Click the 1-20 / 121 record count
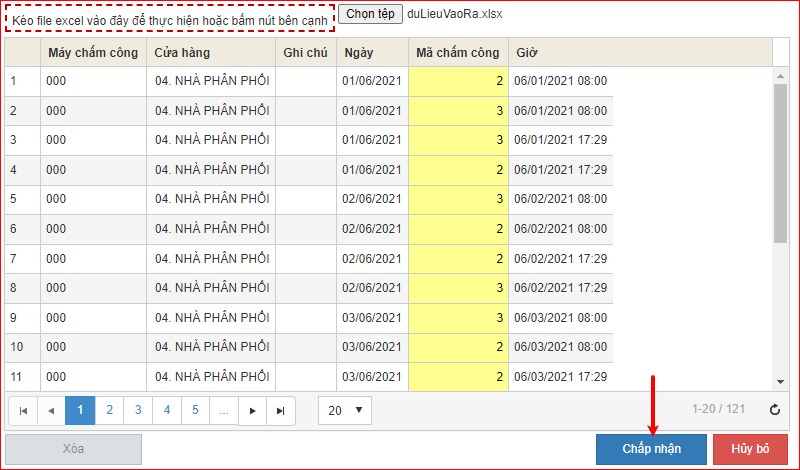The image size is (800, 470). click(x=718, y=409)
